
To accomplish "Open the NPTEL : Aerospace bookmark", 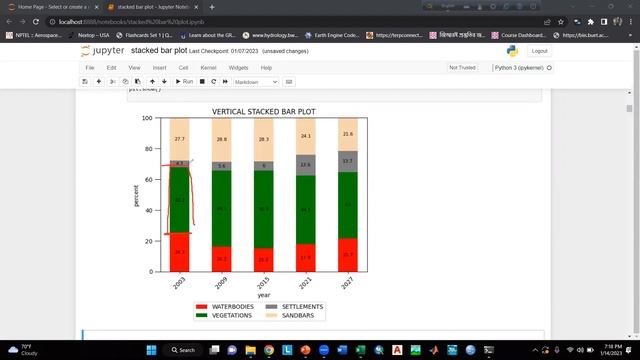I will tap(33, 36).
